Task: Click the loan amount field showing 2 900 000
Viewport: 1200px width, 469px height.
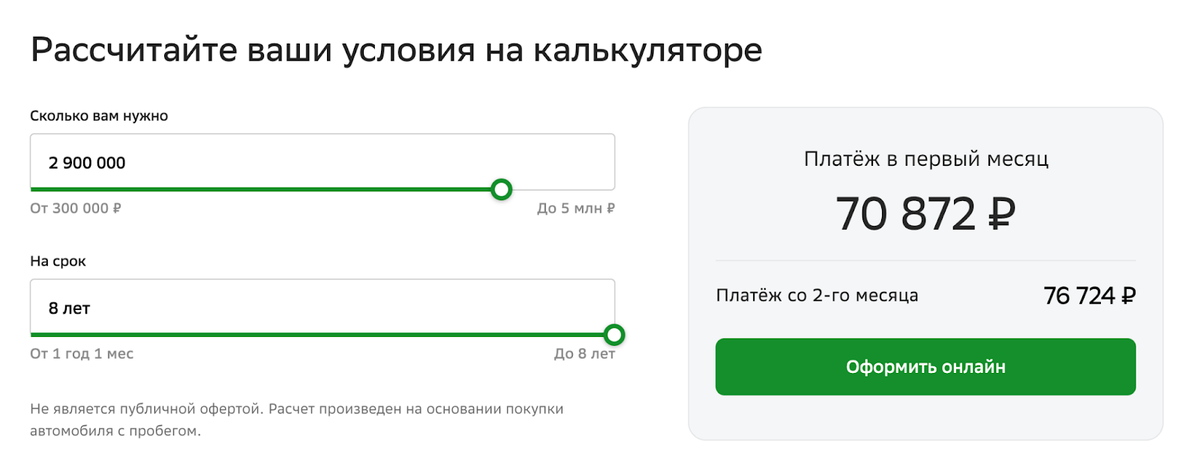Action: point(322,161)
